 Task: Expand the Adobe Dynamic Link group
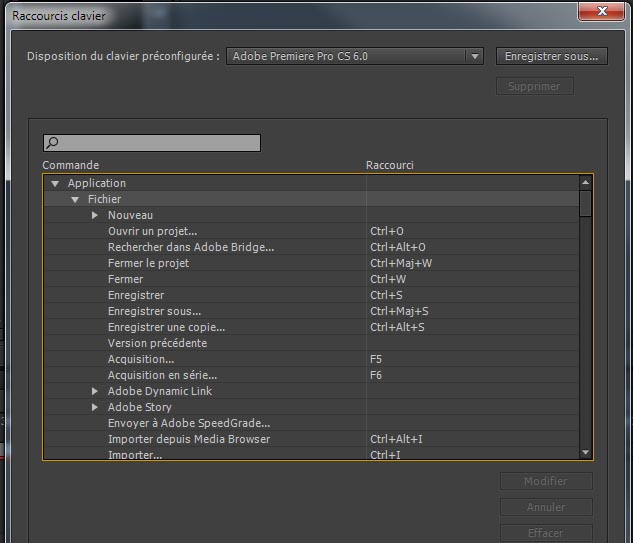click(x=95, y=392)
